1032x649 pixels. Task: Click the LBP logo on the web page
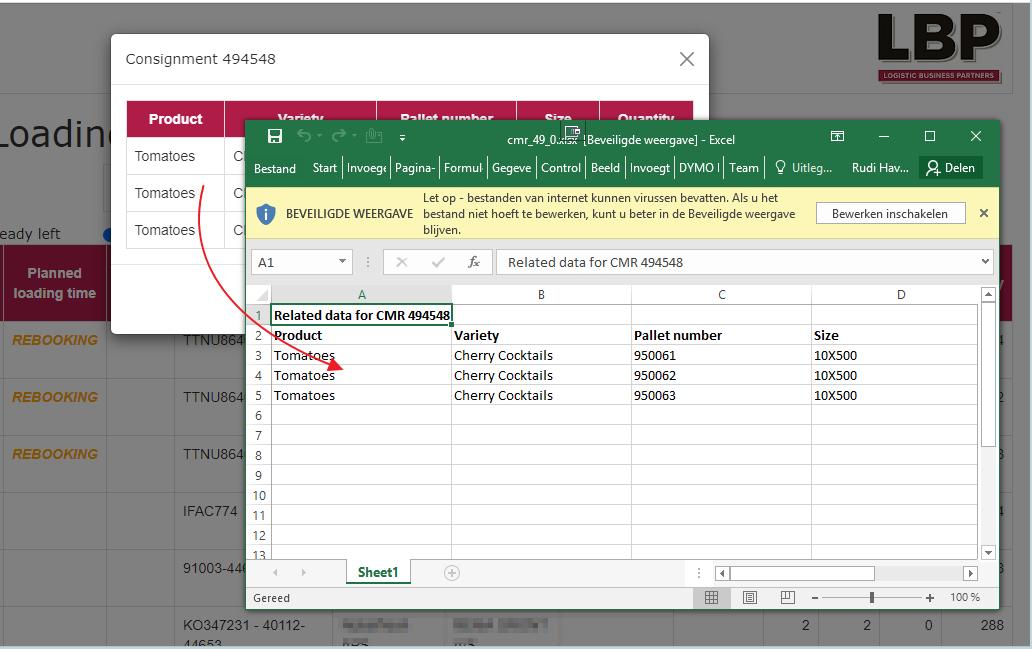click(939, 47)
